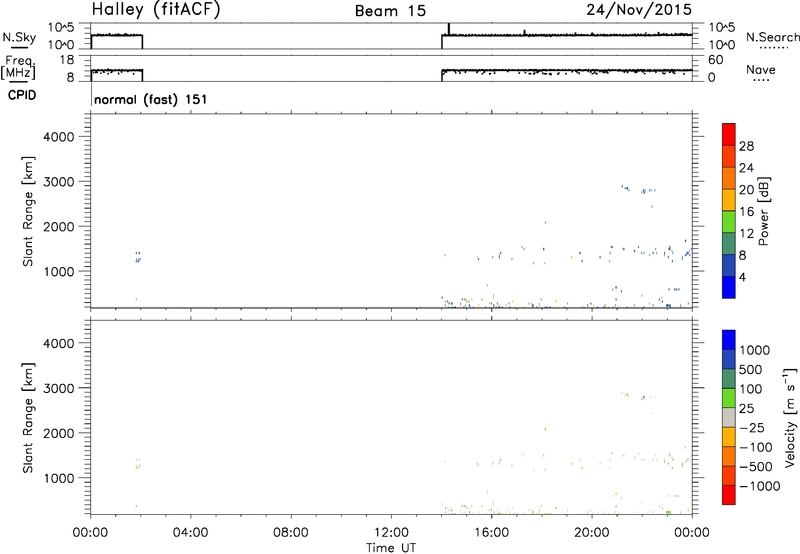Click noise spike in N.Sky plot after 14:00
This screenshot has width=800, height=554.
448,29
